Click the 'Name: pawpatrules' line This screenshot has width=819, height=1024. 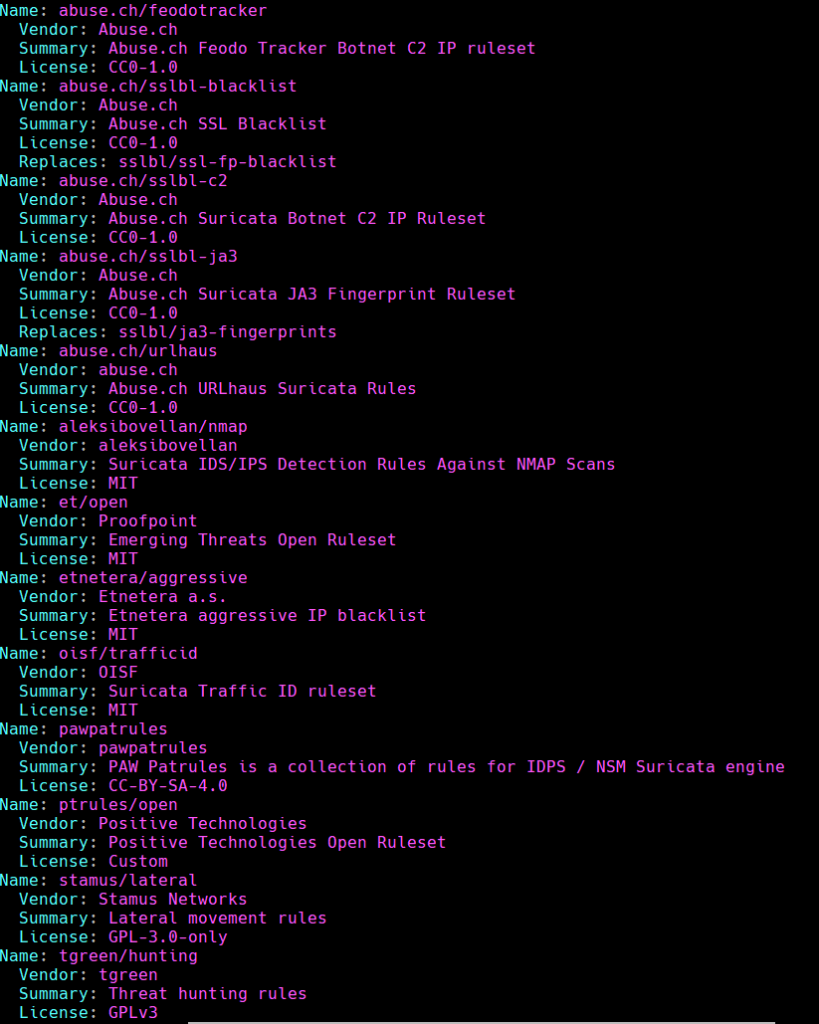point(84,729)
